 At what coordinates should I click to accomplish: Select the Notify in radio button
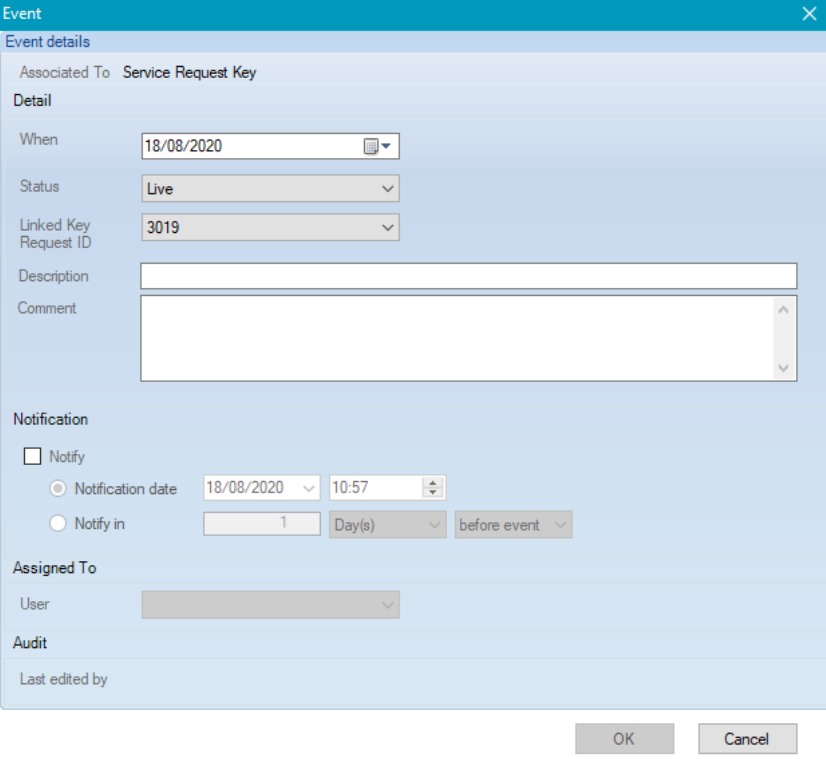[58, 524]
